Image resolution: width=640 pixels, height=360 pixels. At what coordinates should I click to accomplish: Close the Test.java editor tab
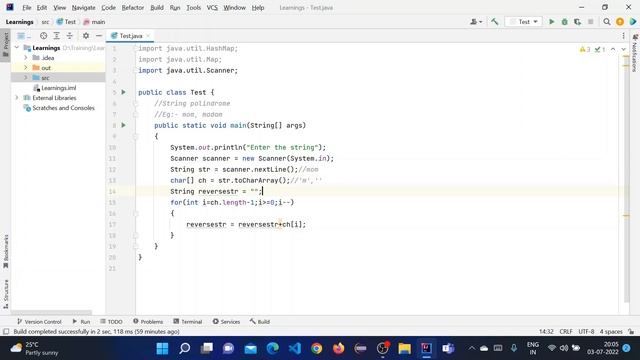pos(148,36)
